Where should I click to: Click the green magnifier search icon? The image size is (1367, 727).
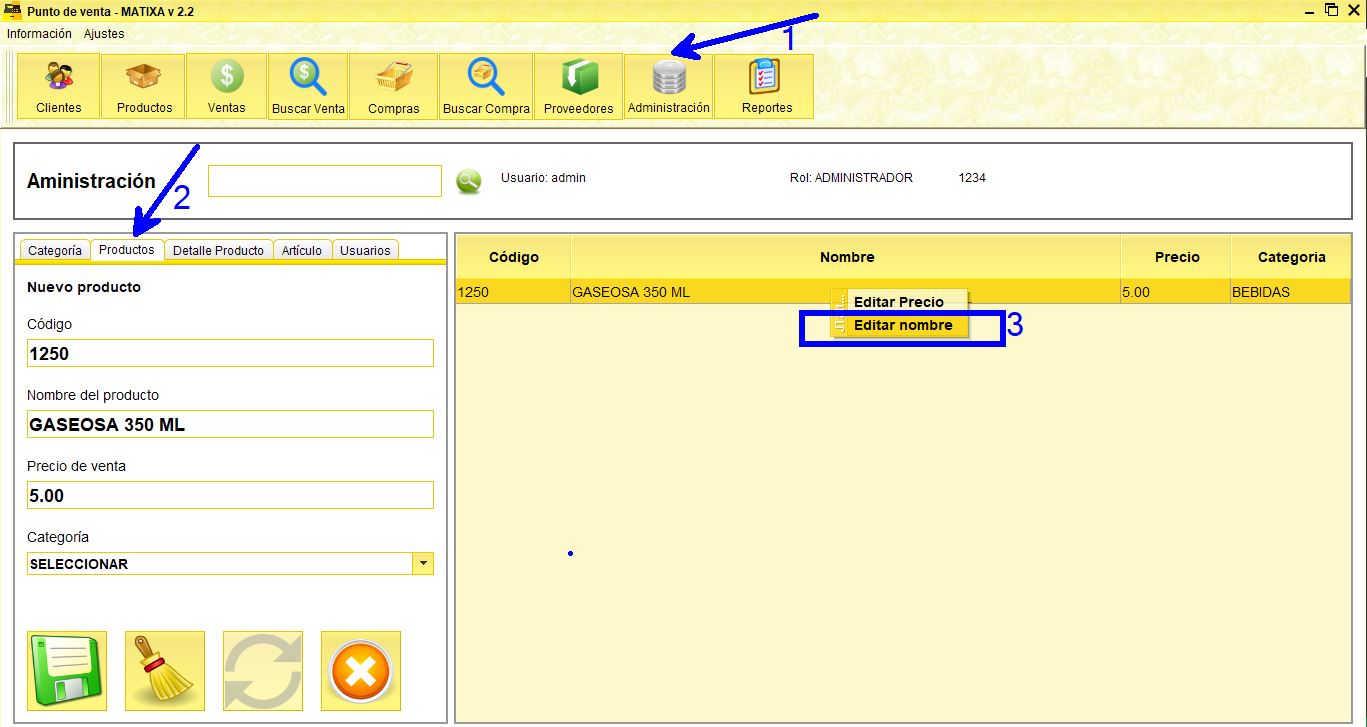tap(468, 181)
